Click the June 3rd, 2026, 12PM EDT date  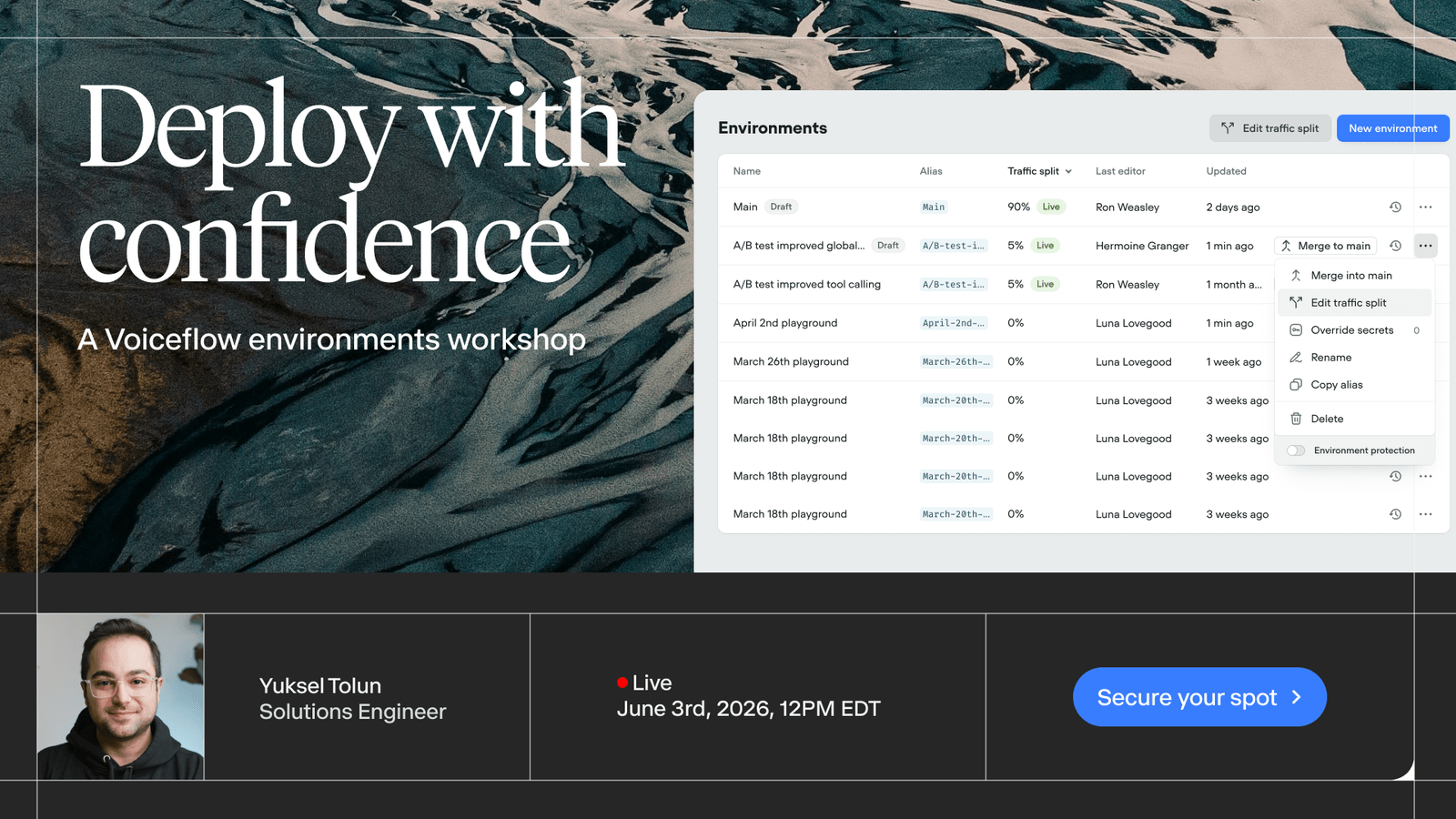coord(749,709)
